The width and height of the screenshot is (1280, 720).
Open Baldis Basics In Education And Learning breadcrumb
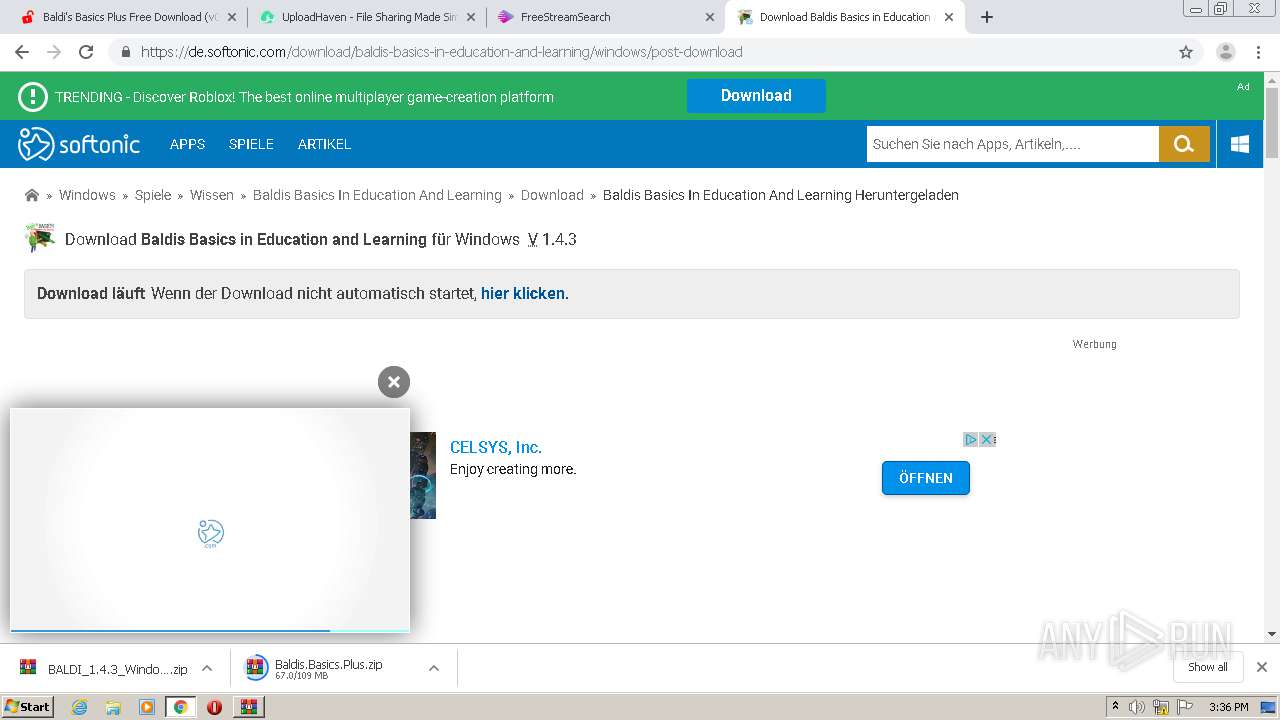point(377,195)
